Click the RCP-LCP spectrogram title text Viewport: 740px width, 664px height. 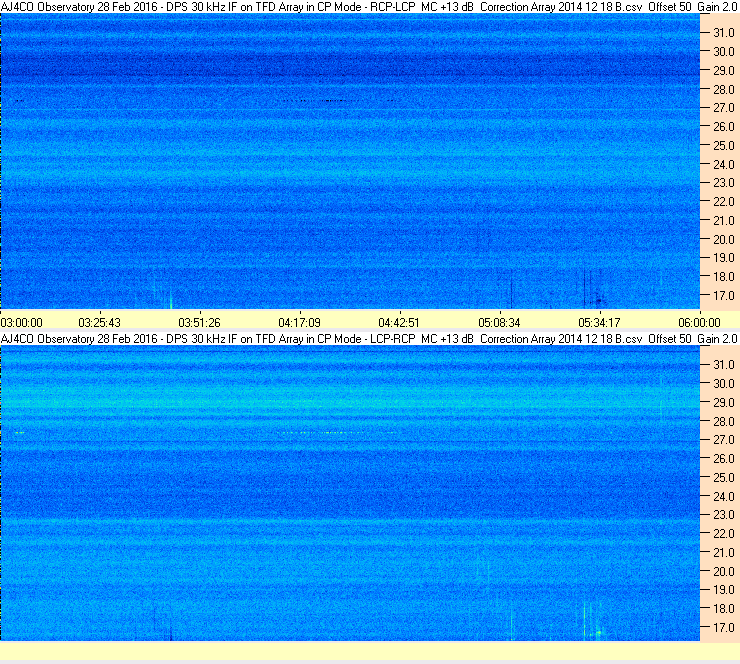(x=369, y=7)
